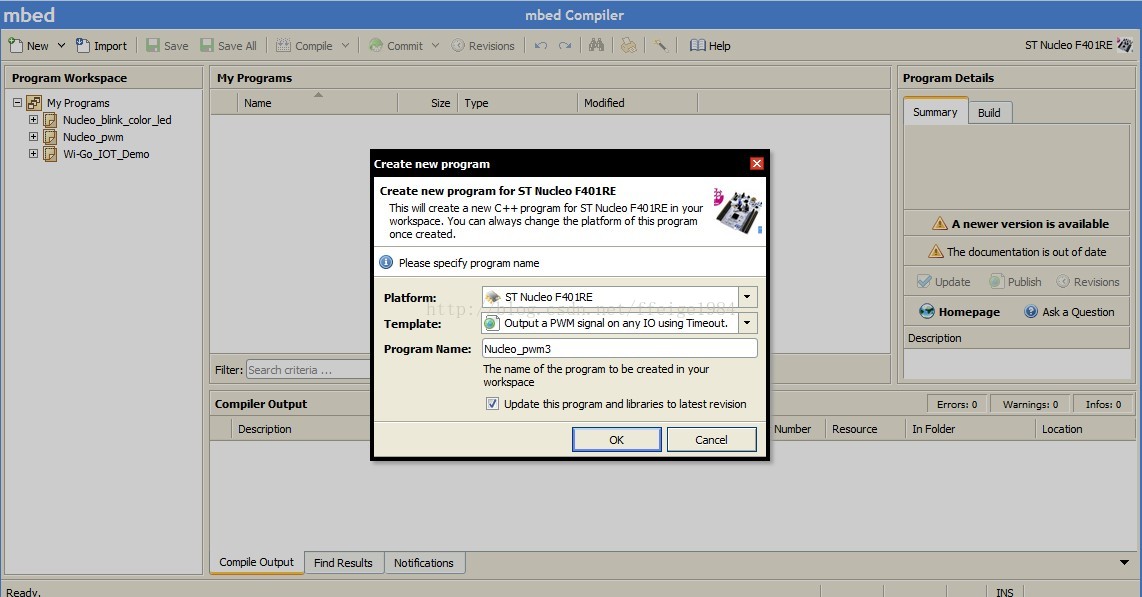This screenshot has height=597, width=1142.
Task: Click the Filter search criteria field
Action: (309, 370)
